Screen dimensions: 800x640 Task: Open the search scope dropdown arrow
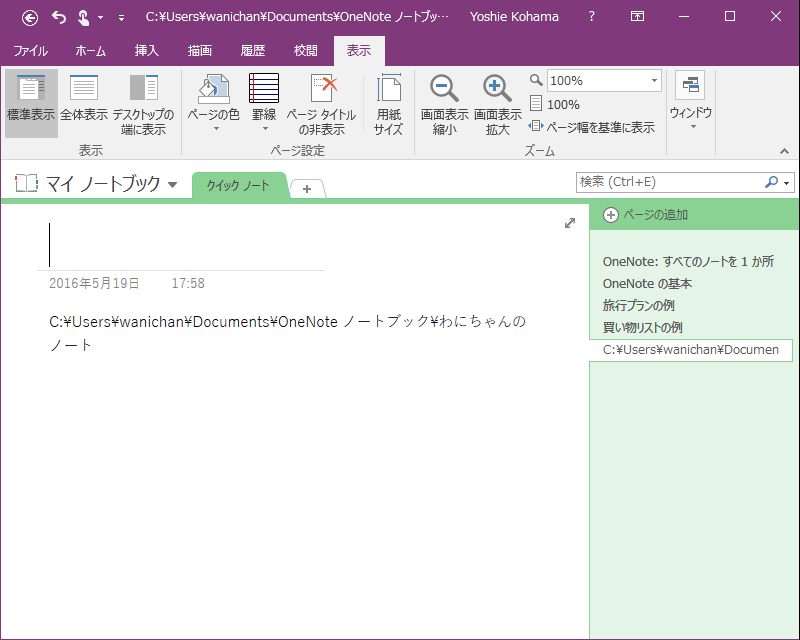coord(787,183)
